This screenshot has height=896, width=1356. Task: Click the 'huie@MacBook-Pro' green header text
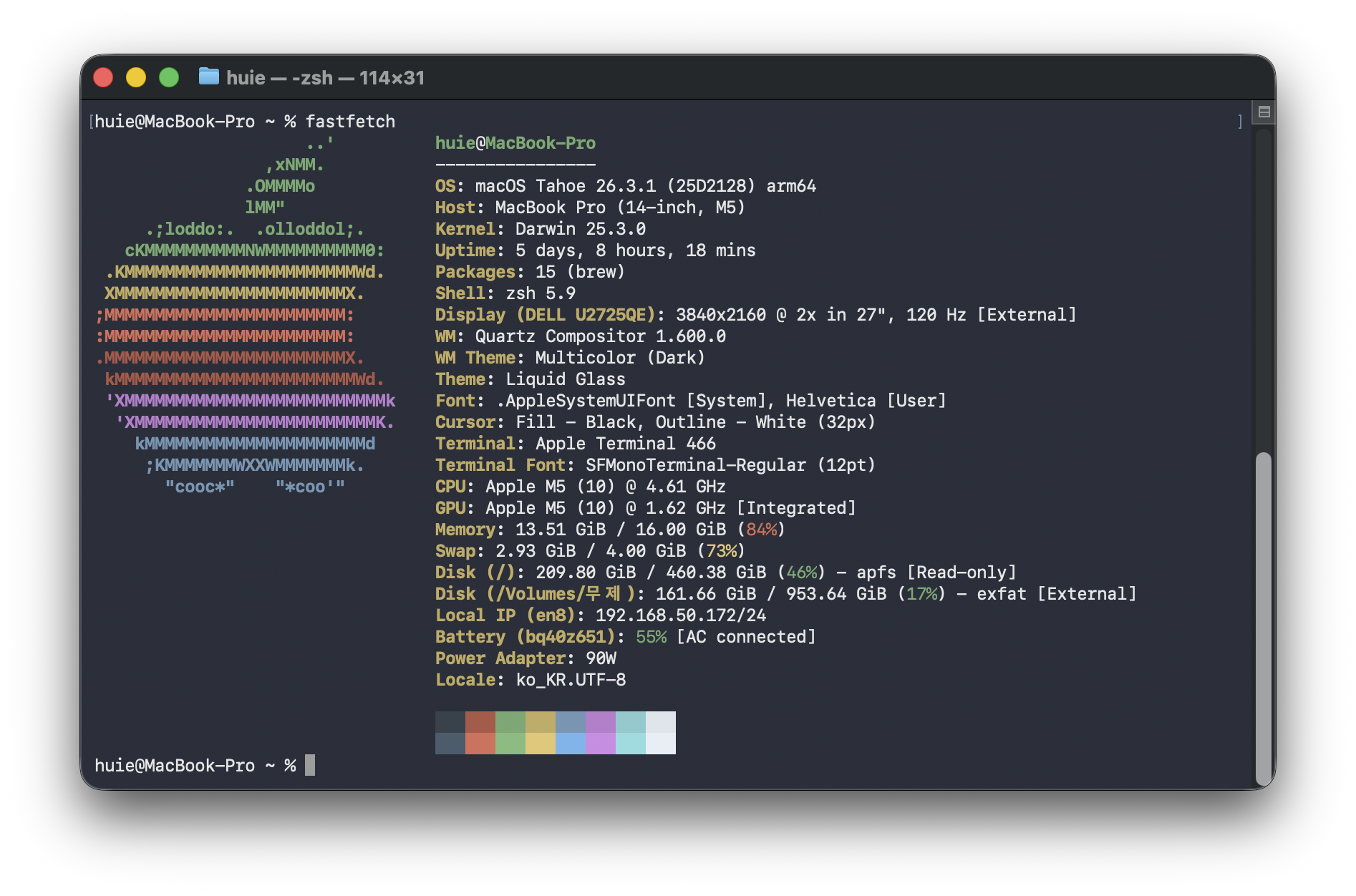515,143
